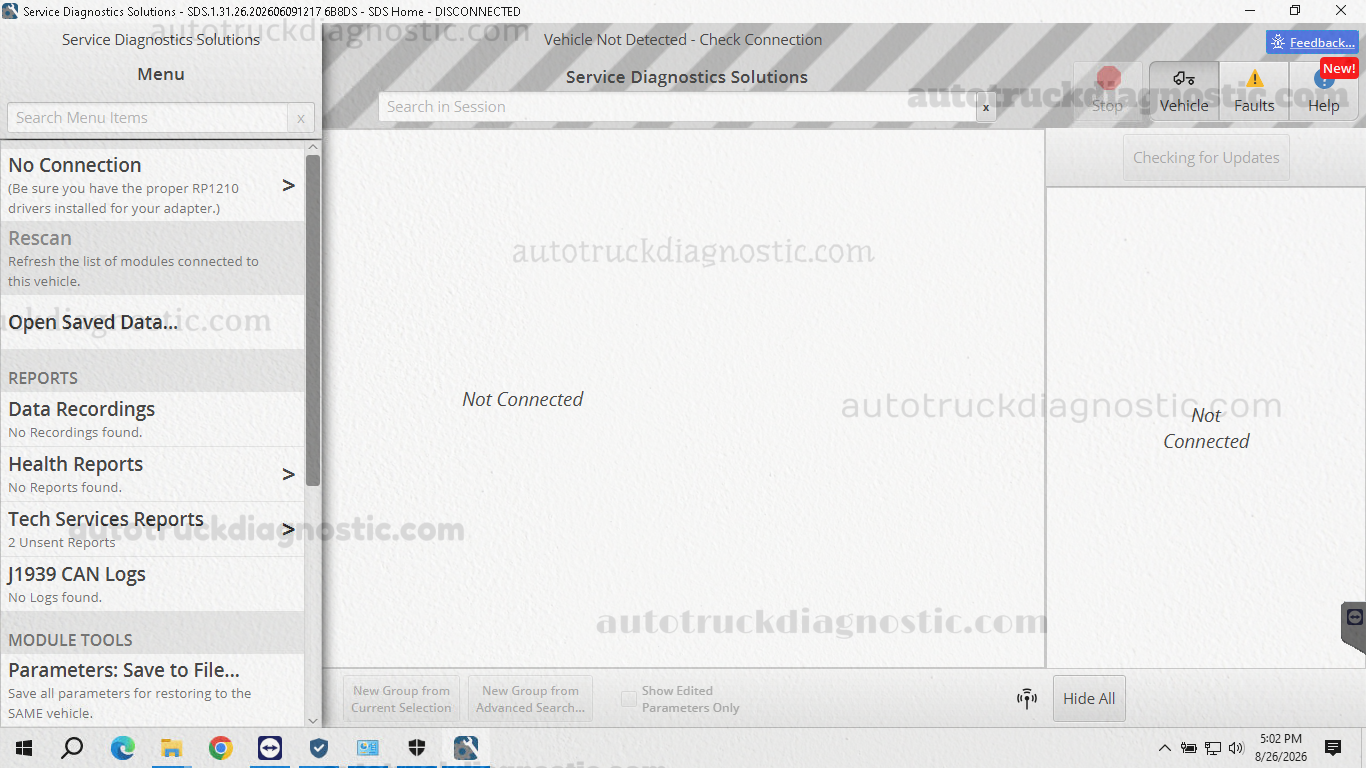Open the Control Panel icon in the taskbar
The image size is (1366, 768).
tap(368, 748)
